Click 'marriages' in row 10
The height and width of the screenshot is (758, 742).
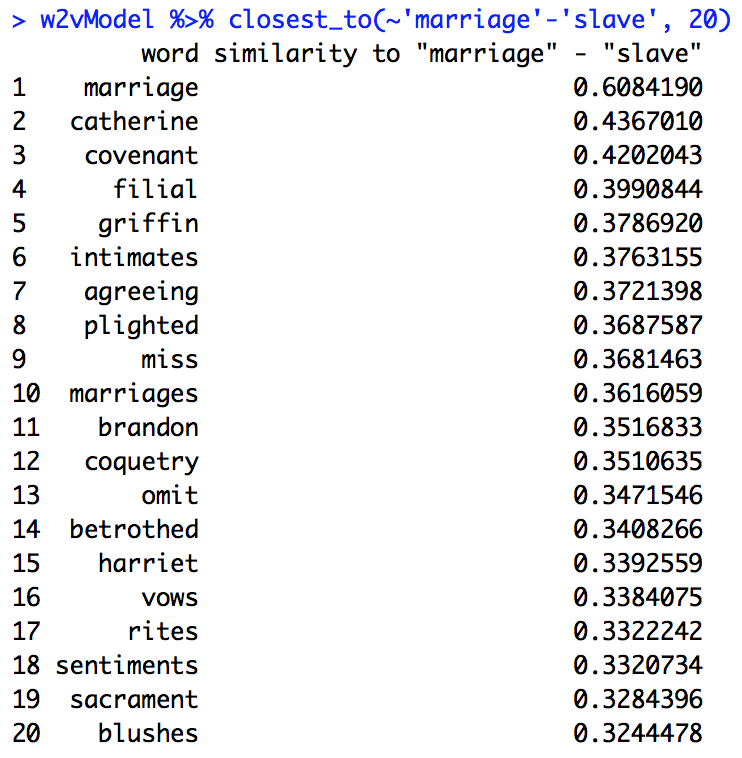[x=134, y=394]
